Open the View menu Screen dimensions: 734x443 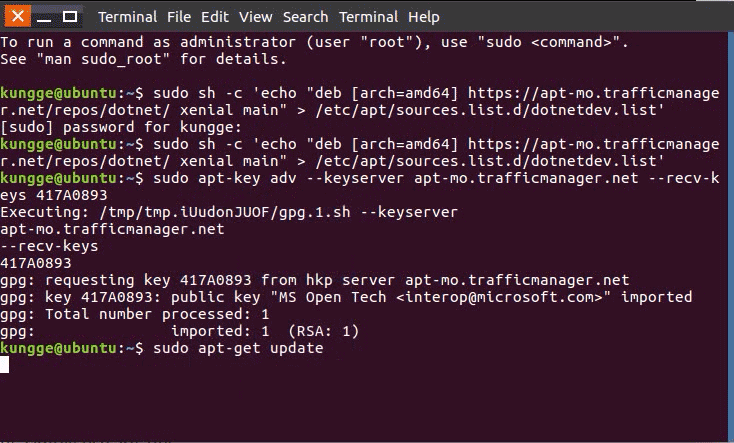tap(256, 17)
